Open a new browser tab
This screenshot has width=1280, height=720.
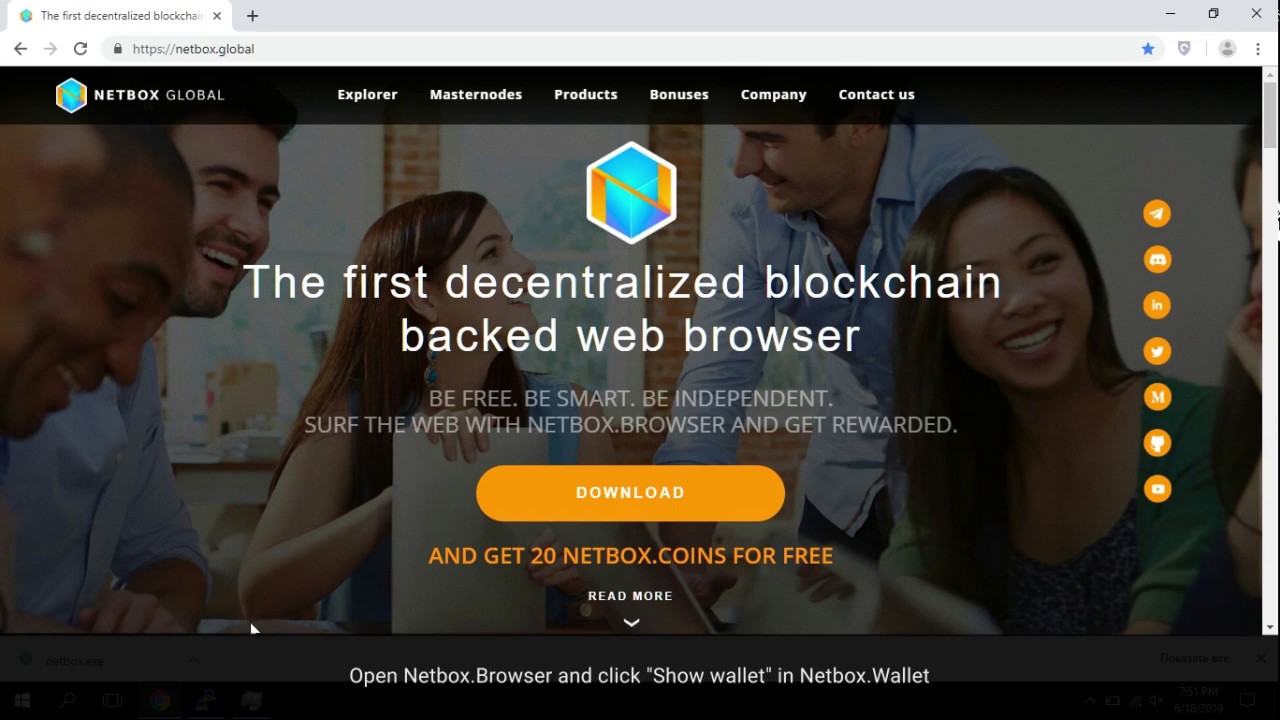(x=252, y=16)
